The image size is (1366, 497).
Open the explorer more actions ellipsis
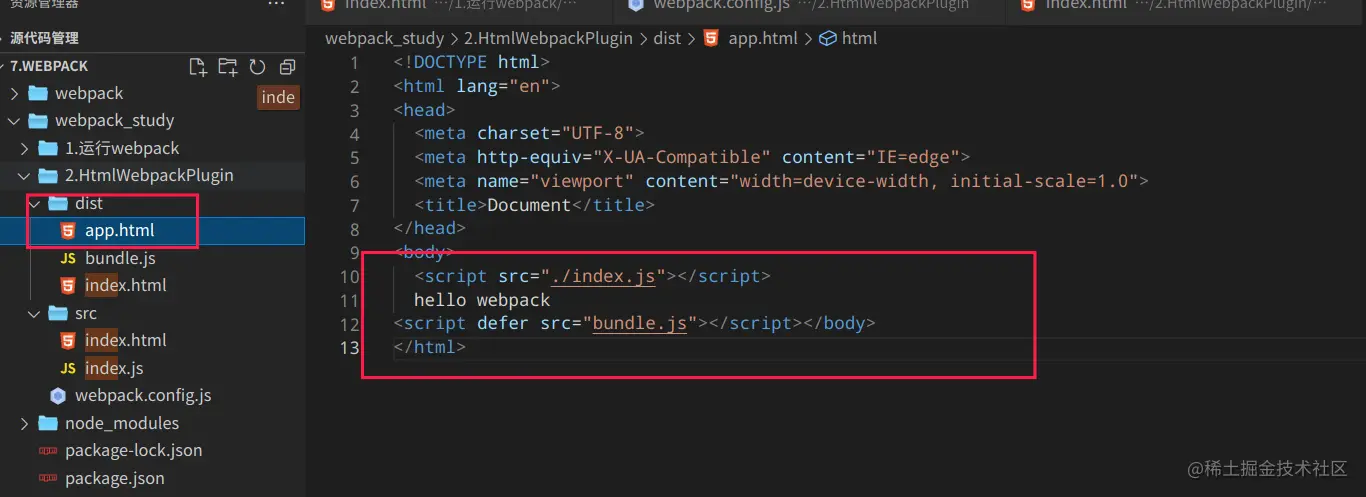(x=277, y=4)
